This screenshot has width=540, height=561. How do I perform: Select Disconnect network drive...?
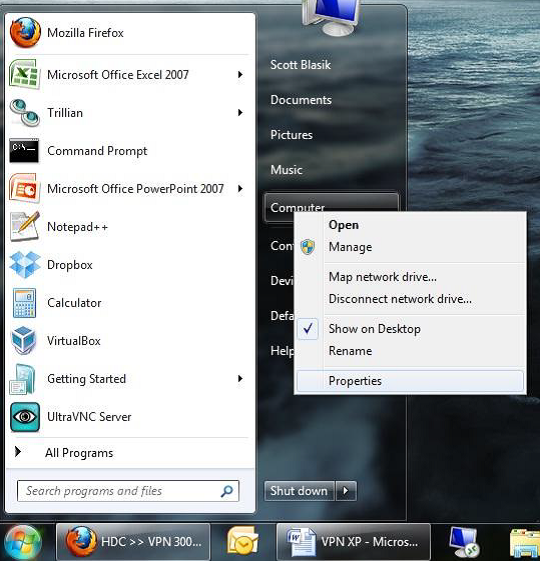pyautogui.click(x=400, y=299)
